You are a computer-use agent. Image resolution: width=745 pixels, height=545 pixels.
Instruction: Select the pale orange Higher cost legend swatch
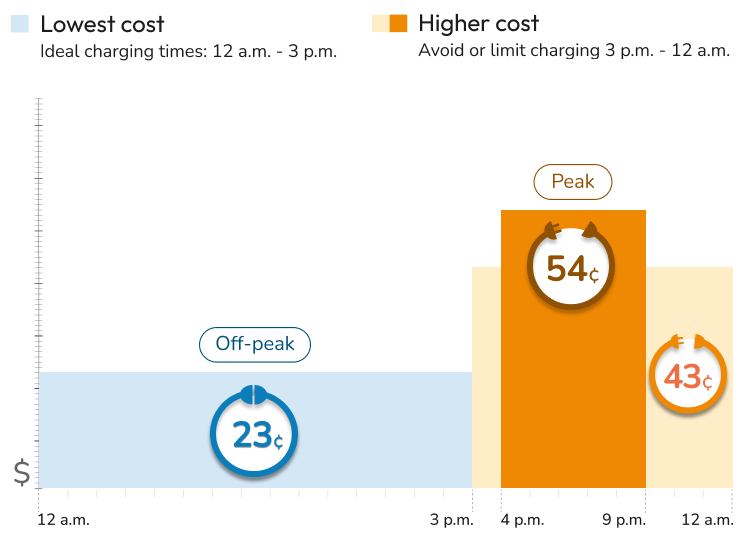tap(379, 23)
